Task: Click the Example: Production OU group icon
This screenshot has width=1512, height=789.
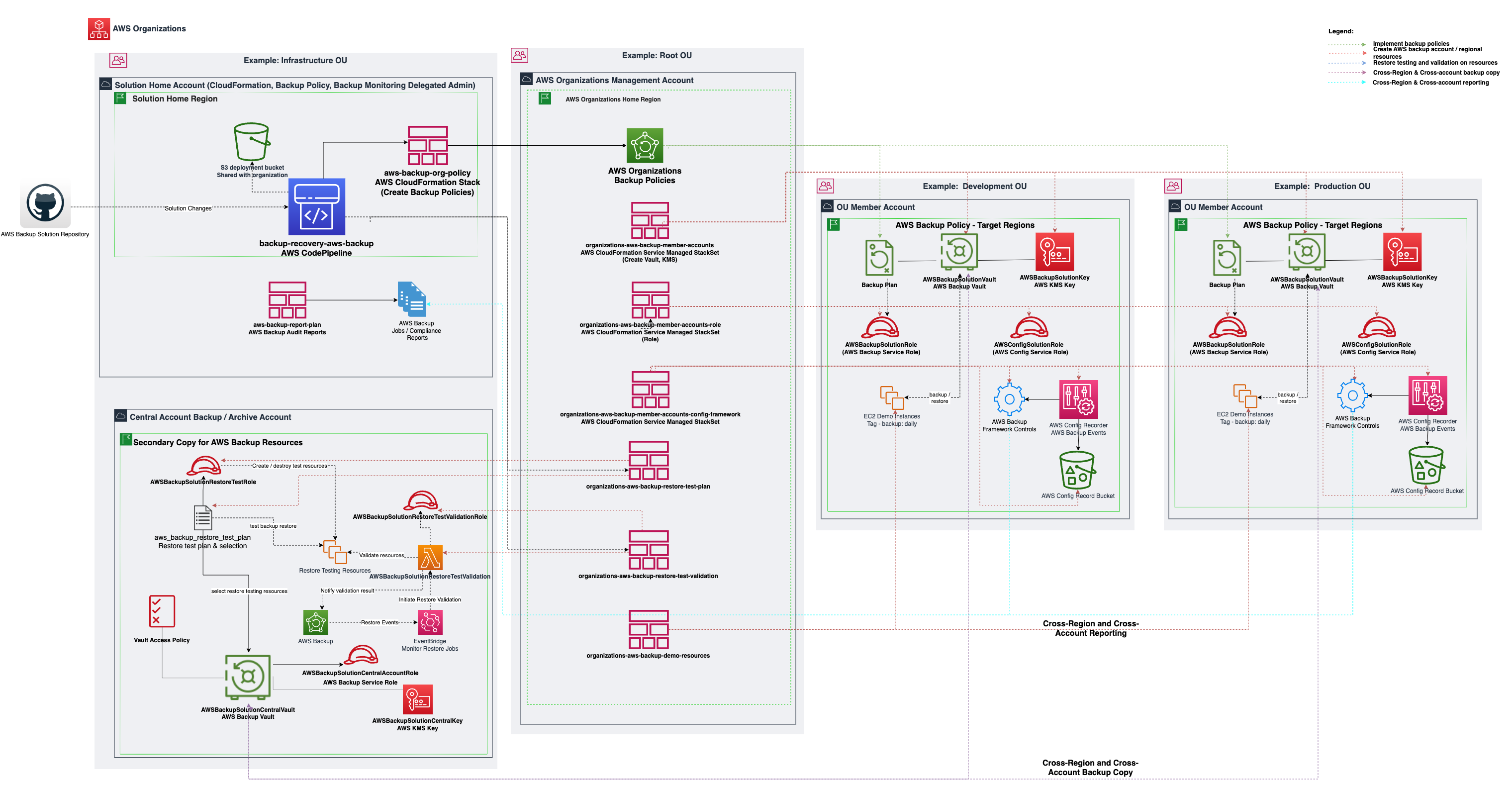Action: coord(1173,186)
